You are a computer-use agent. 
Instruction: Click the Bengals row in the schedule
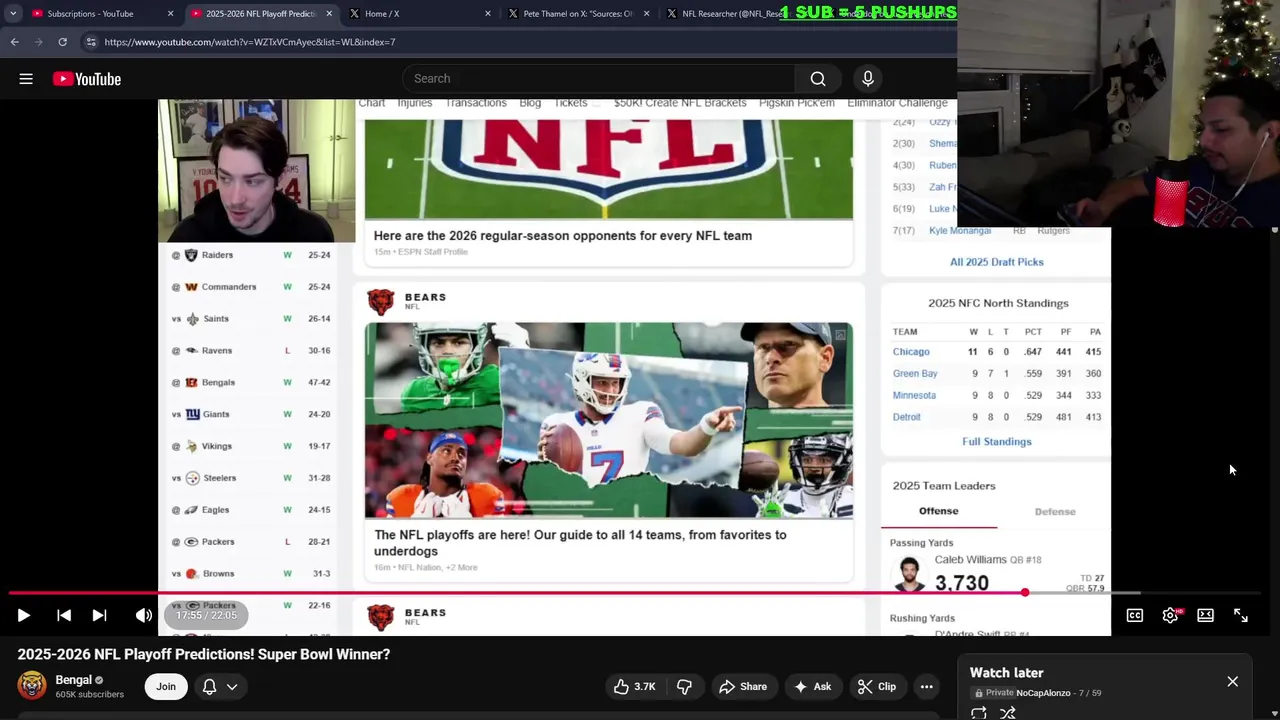[x=250, y=382]
